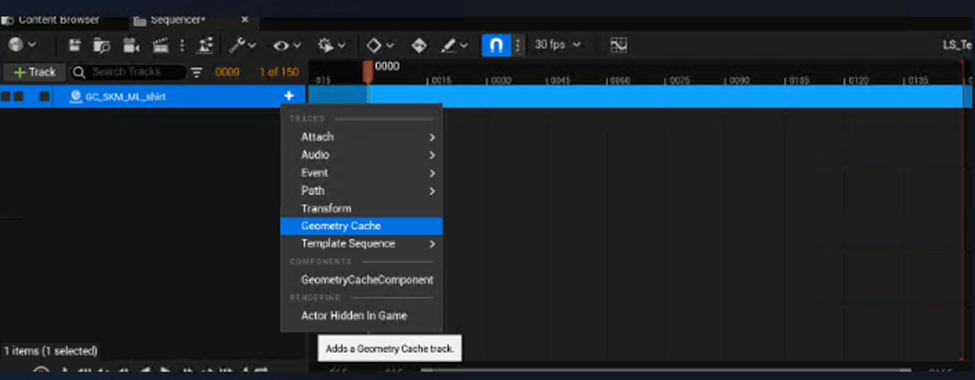Click the GC_SKM_ML_shirt actor icon

76,96
